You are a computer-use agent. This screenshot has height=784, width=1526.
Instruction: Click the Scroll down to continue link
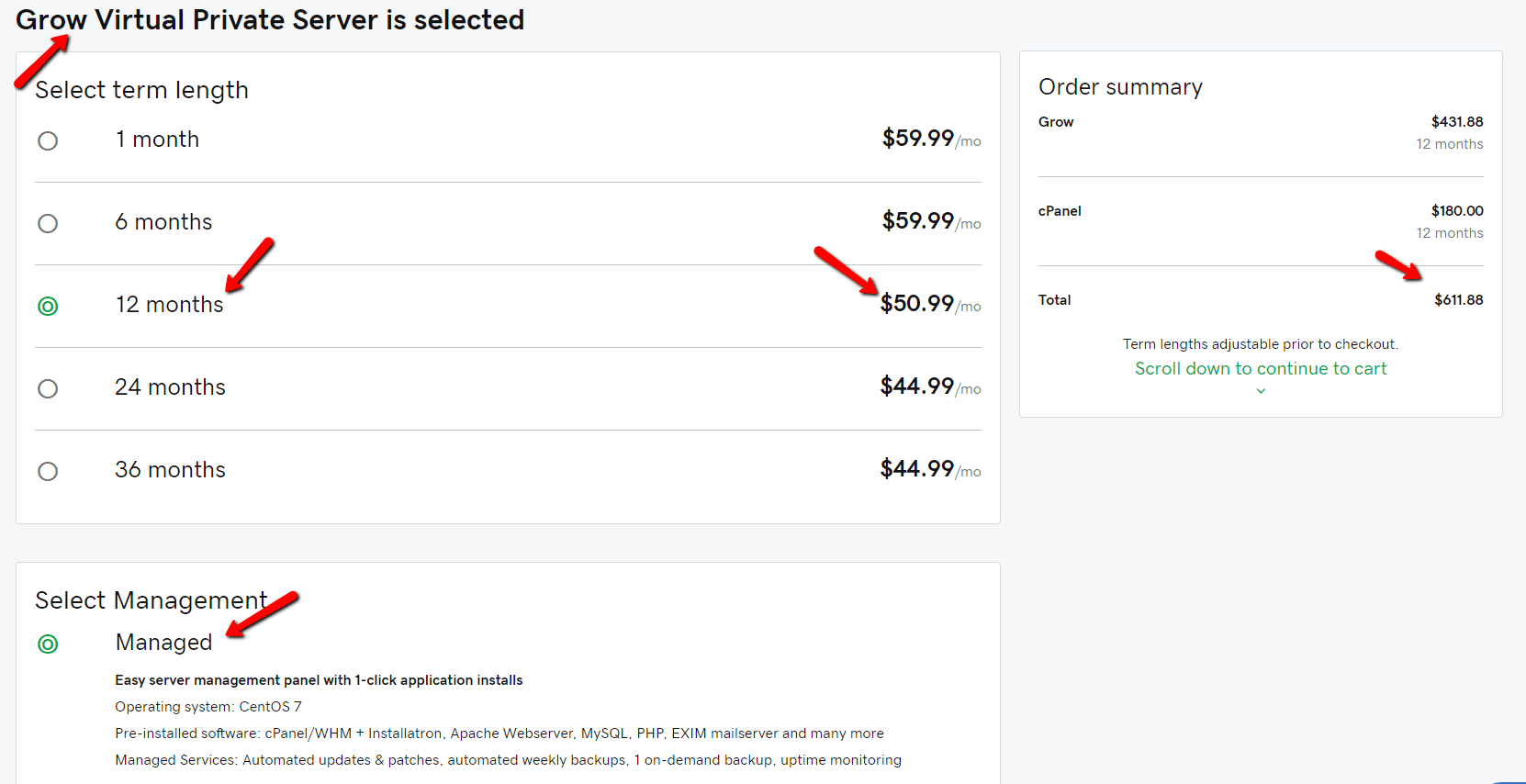click(x=1260, y=368)
